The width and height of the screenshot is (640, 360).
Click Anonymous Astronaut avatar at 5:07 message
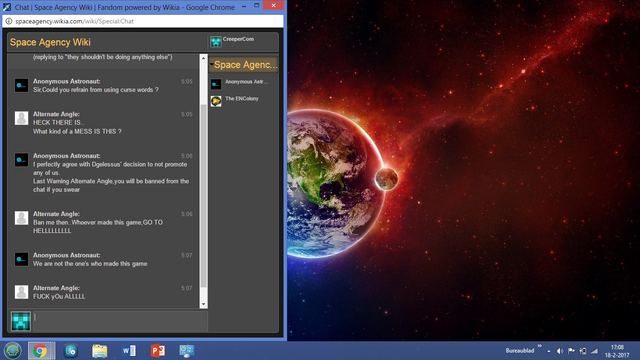[x=21, y=259]
